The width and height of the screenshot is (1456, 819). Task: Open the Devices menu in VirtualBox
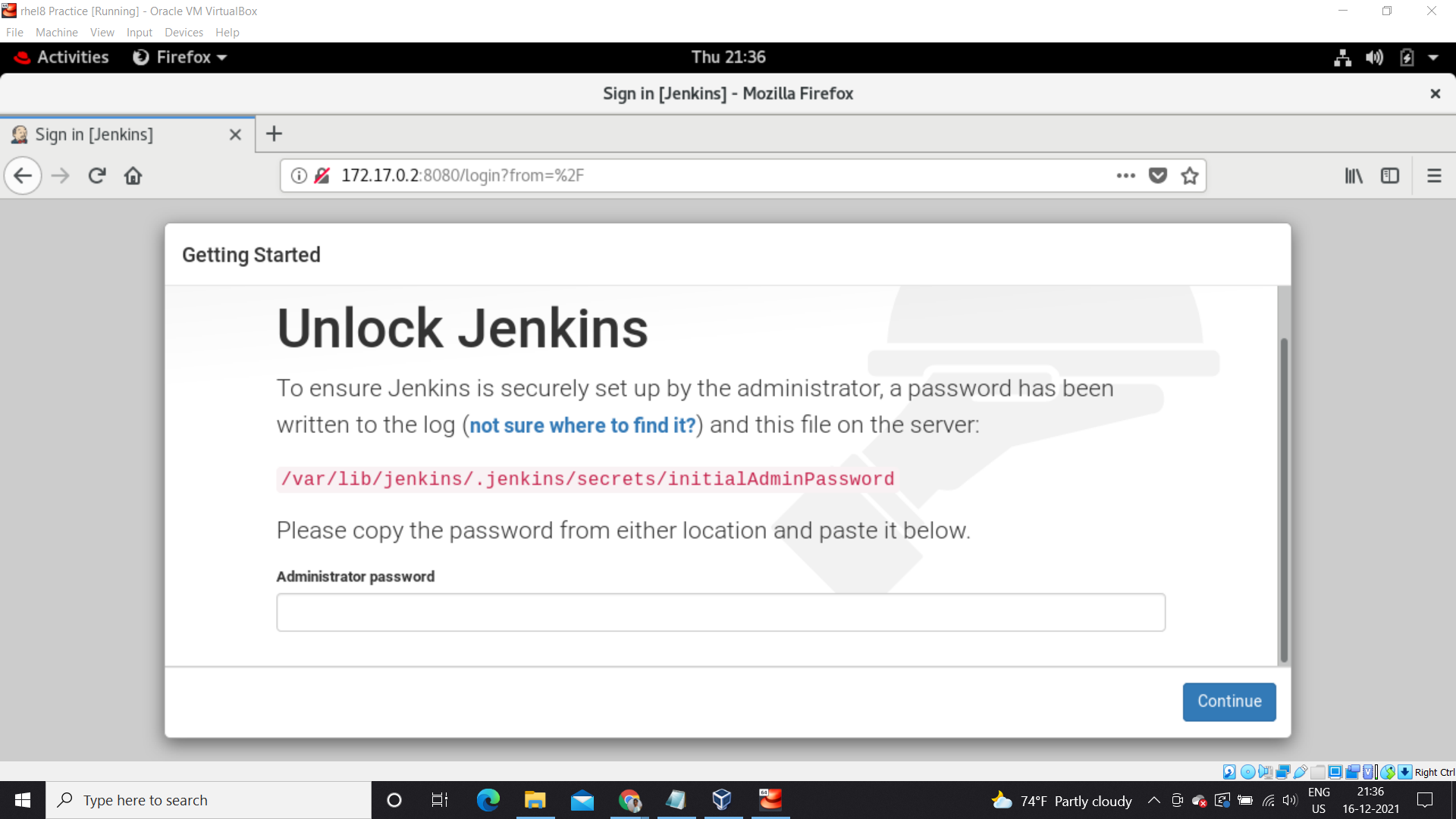(x=184, y=32)
